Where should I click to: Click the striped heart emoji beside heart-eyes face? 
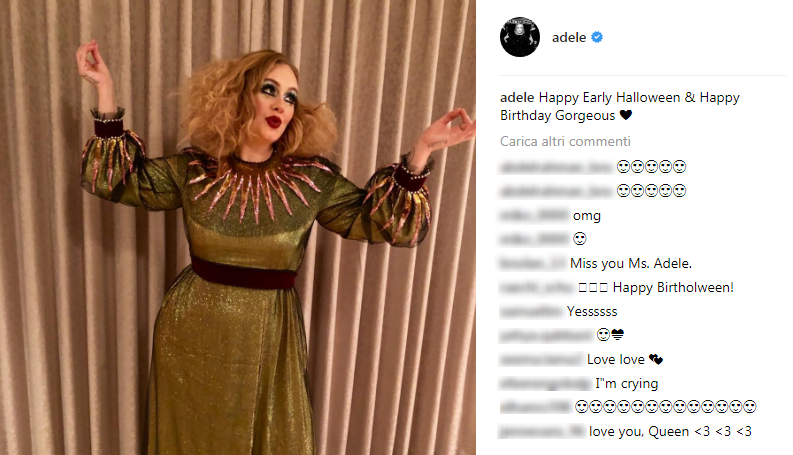click(618, 335)
